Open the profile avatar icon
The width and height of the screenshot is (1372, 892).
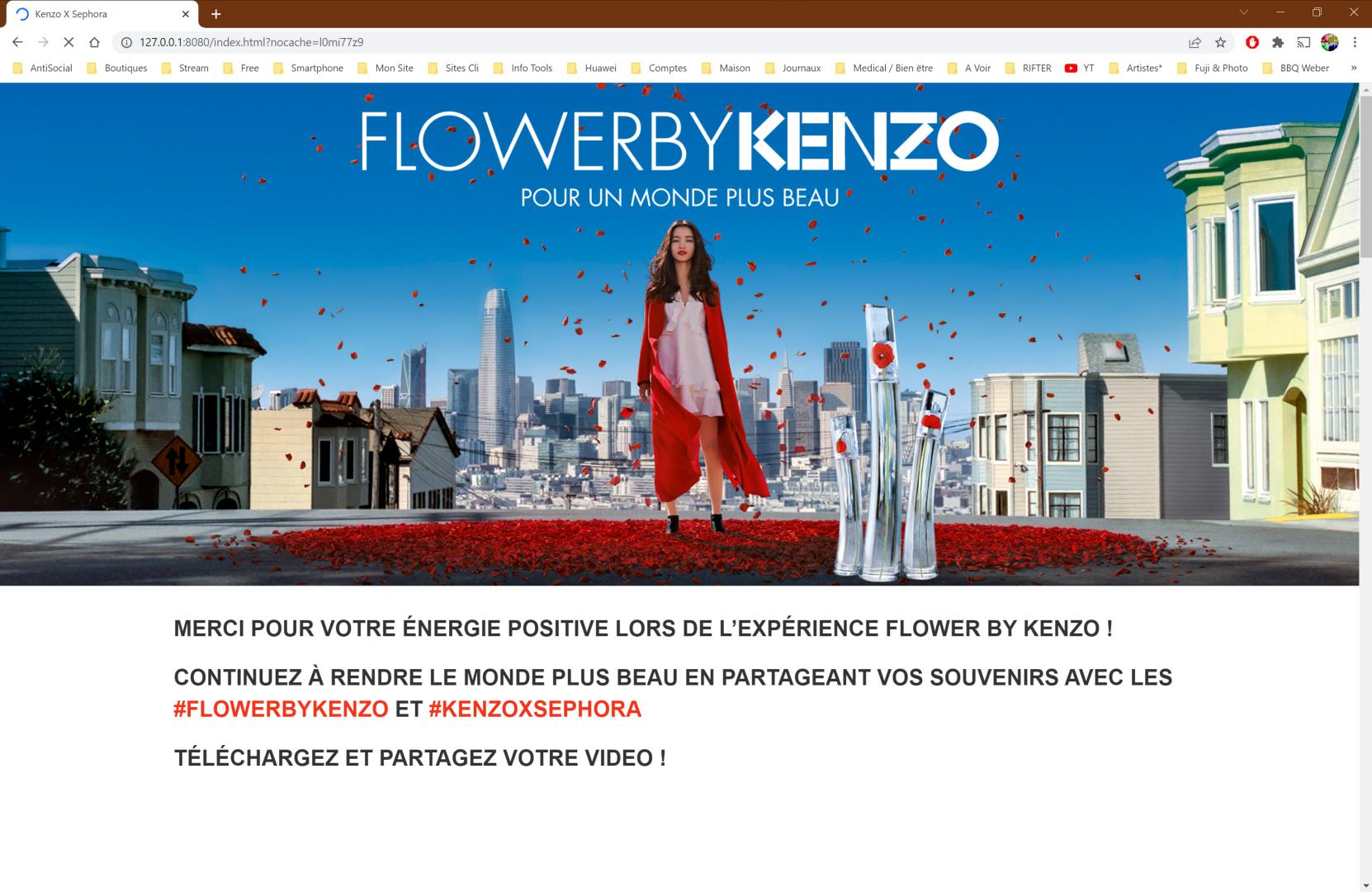point(1329,42)
